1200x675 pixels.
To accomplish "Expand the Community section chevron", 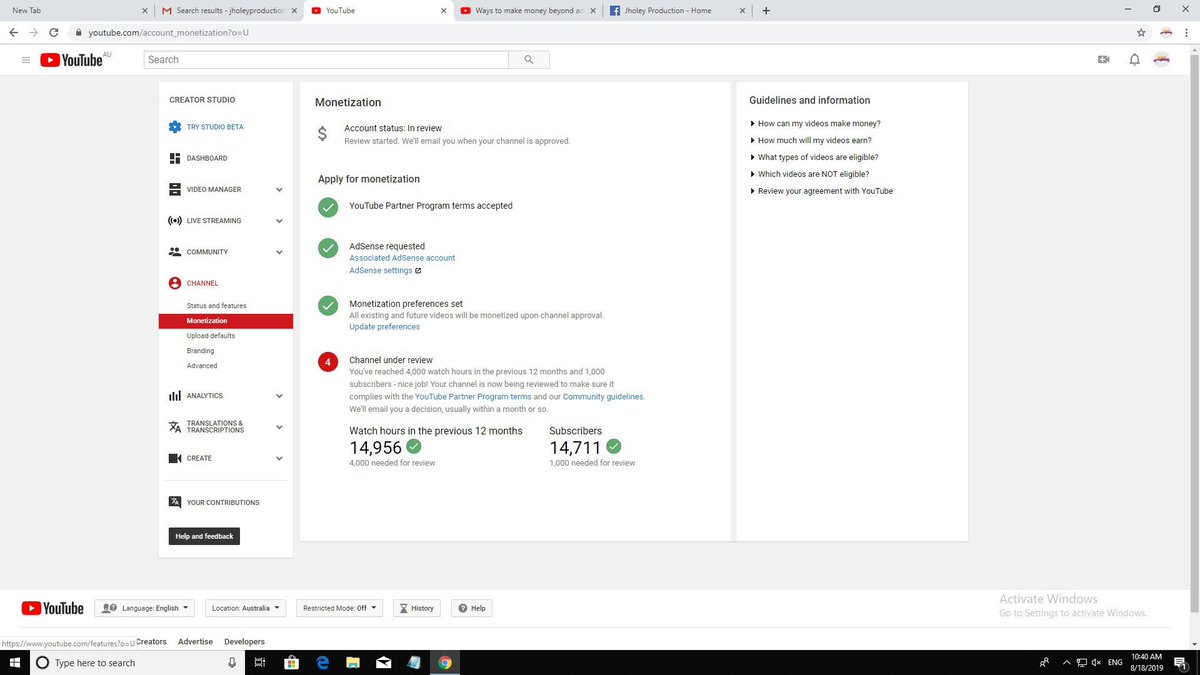I will click(279, 252).
